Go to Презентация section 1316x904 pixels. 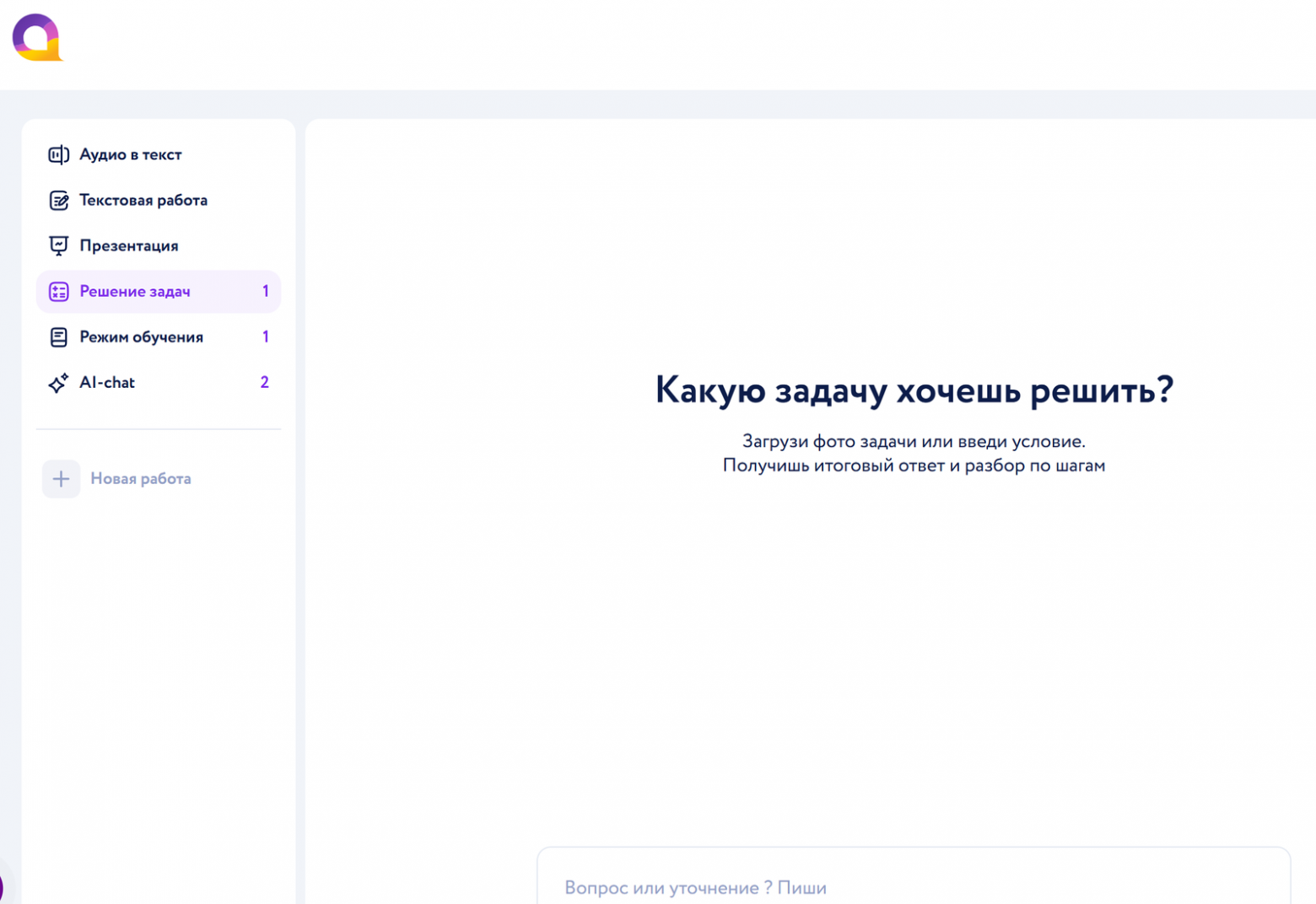point(159,245)
